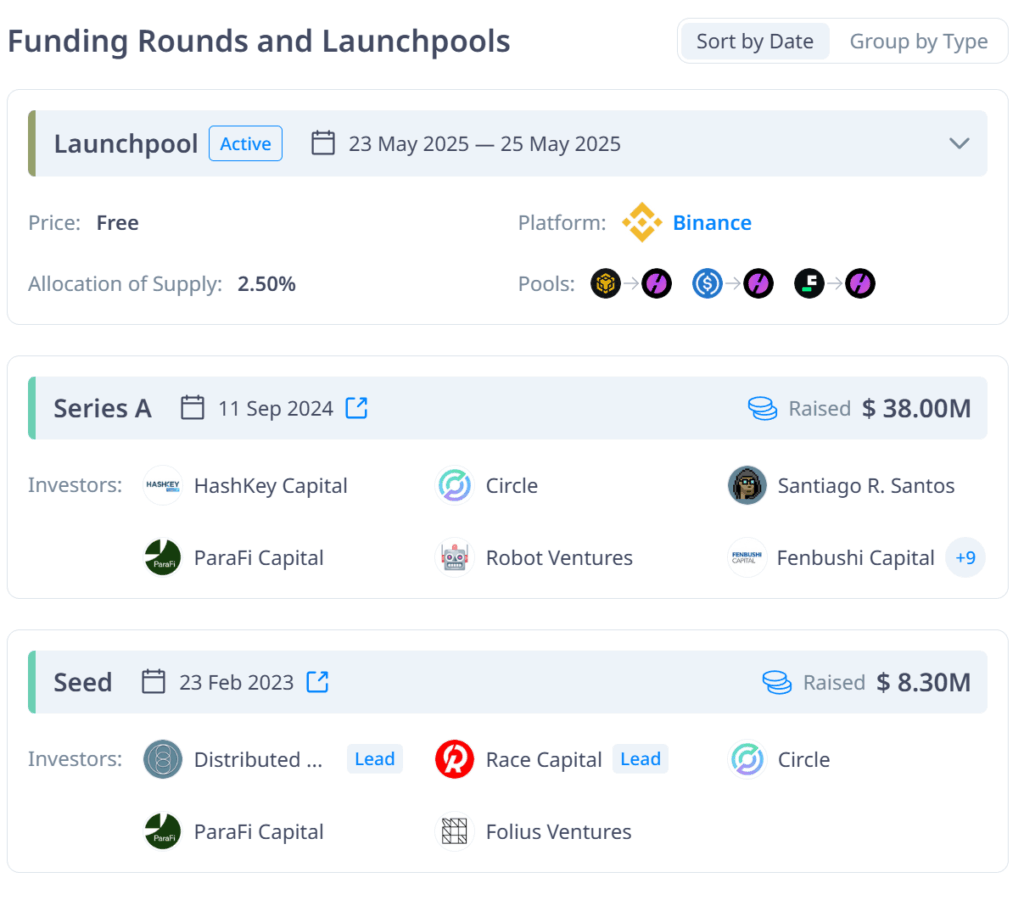Screen dimensions: 1024x917
Task: Open Fenbushi Capital investor page
Action: (x=856, y=557)
